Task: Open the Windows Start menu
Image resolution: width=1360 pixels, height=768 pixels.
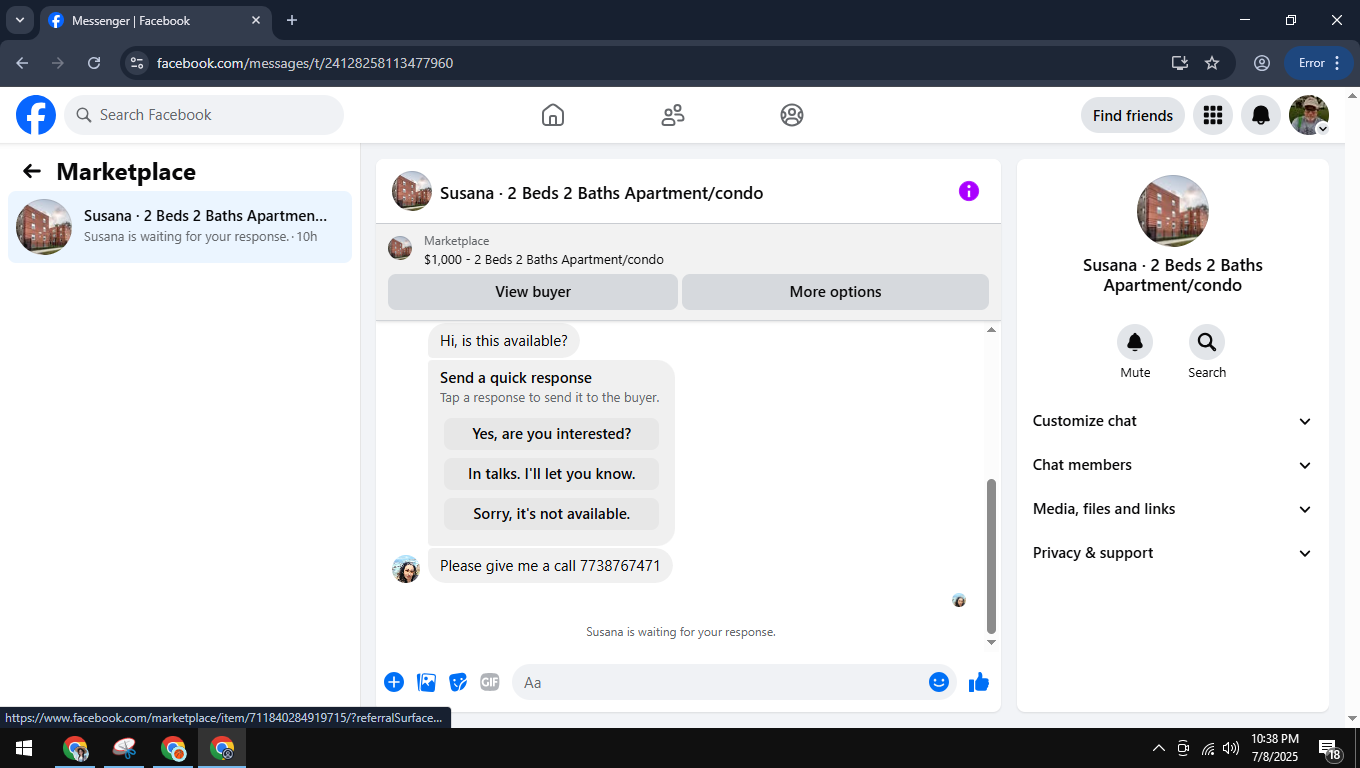Action: [23, 748]
